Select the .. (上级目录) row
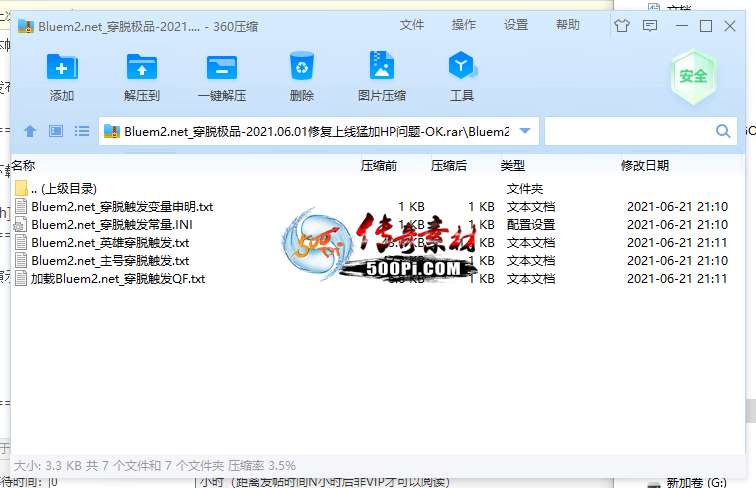This screenshot has width=756, height=488. (x=377, y=189)
